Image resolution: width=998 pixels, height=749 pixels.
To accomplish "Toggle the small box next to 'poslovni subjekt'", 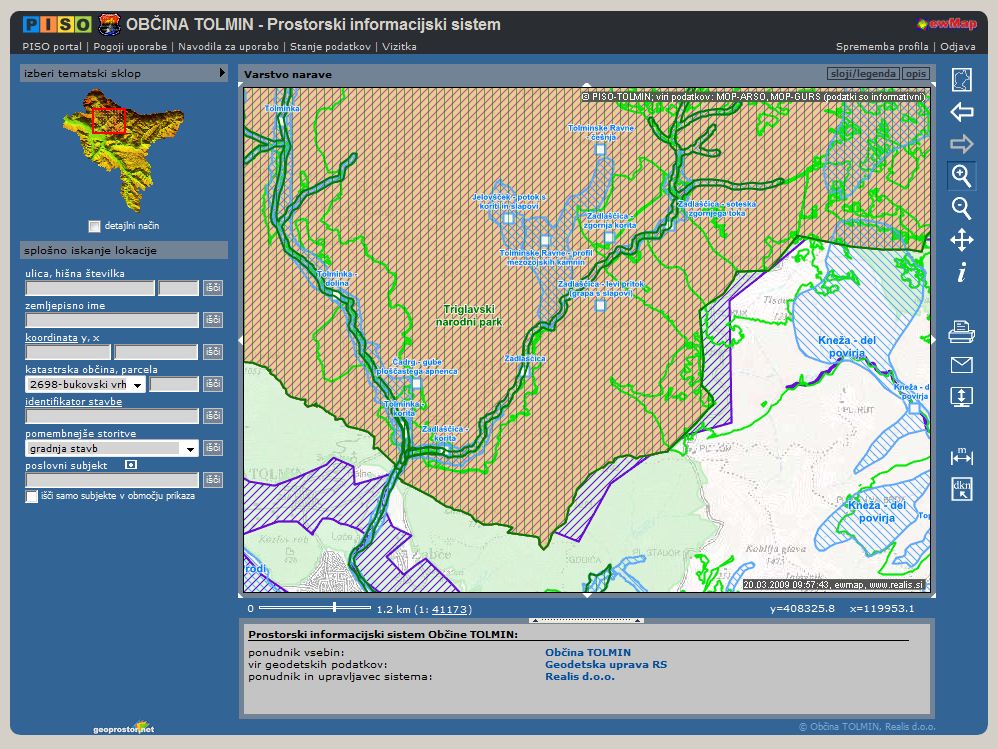I will pyautogui.click(x=130, y=465).
